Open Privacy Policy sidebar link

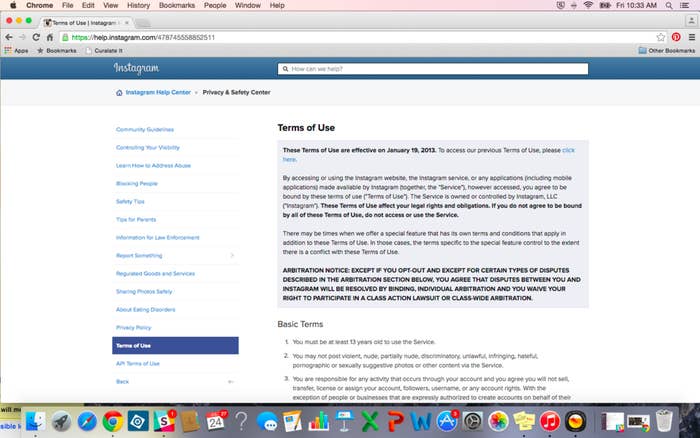coord(133,327)
